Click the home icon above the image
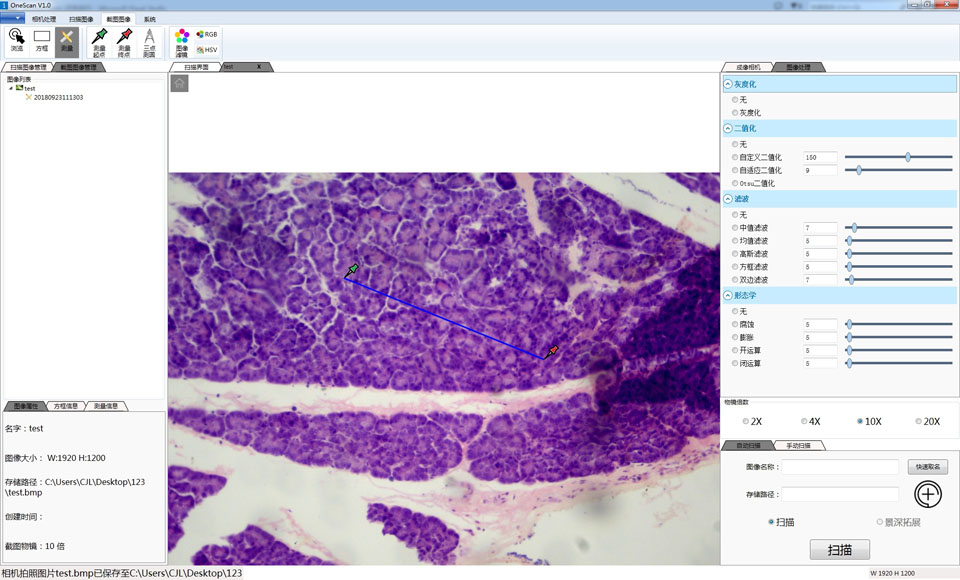 point(179,84)
